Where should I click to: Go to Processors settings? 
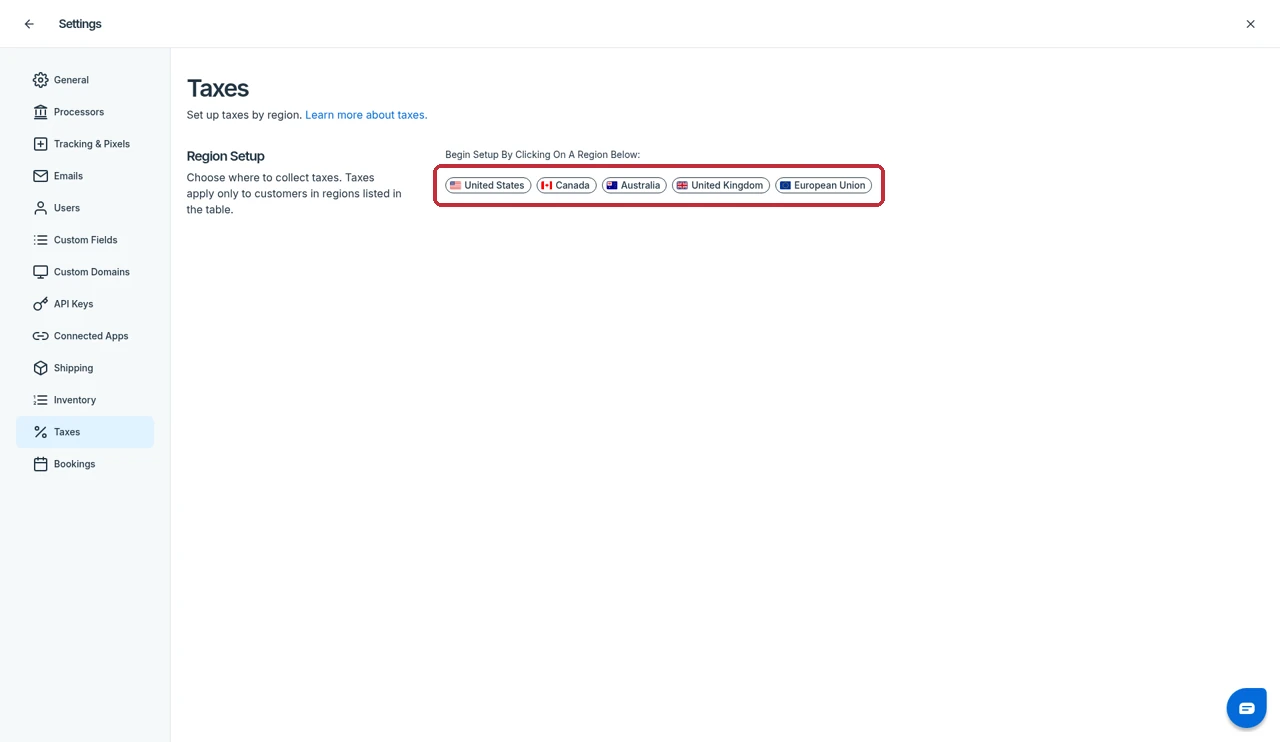coord(85,112)
